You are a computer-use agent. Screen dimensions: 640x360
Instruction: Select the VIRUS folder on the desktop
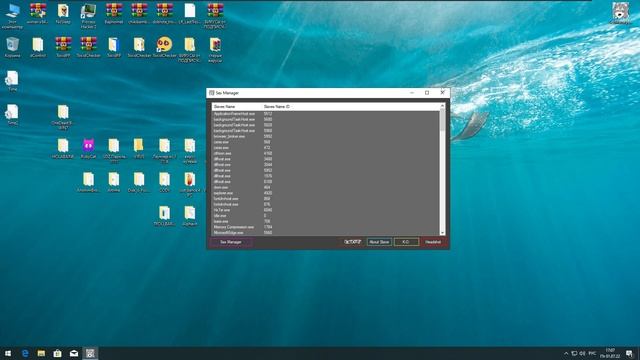[139, 148]
